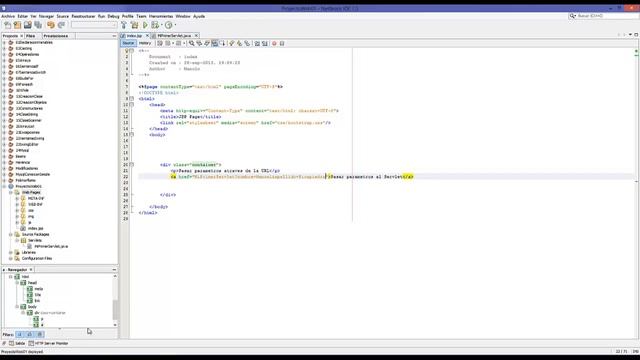Select the meta node in Navigator
Viewport: 640px width, 360px height.
coord(38,289)
